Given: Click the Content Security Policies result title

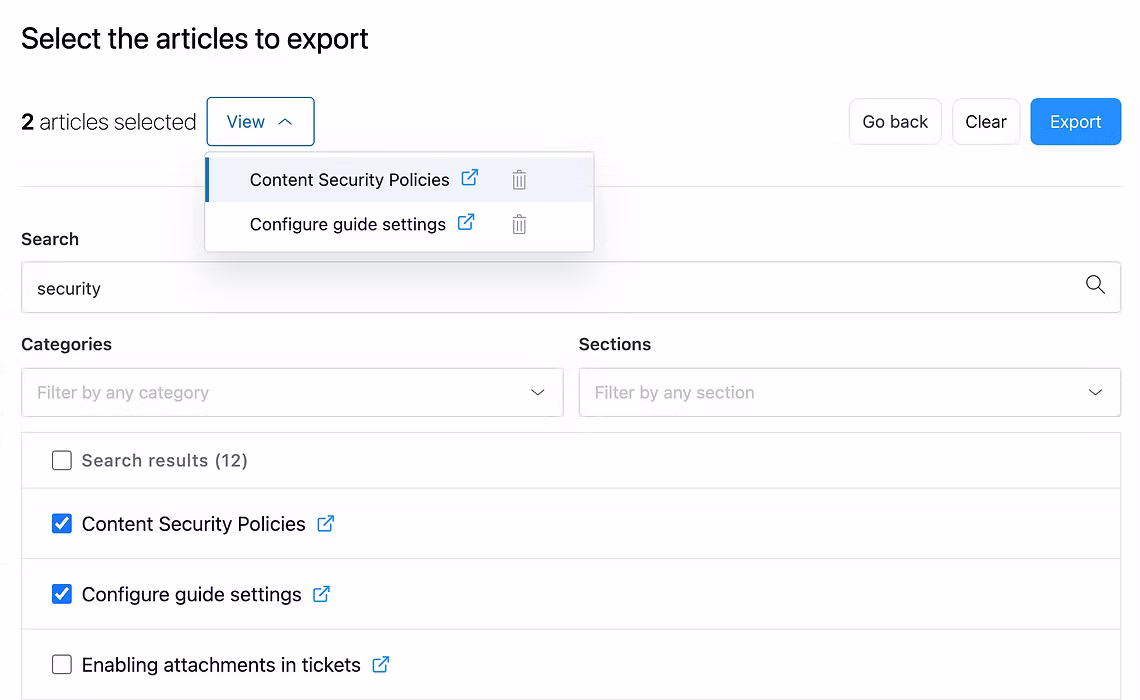Looking at the screenshot, I should pyautogui.click(x=193, y=524).
